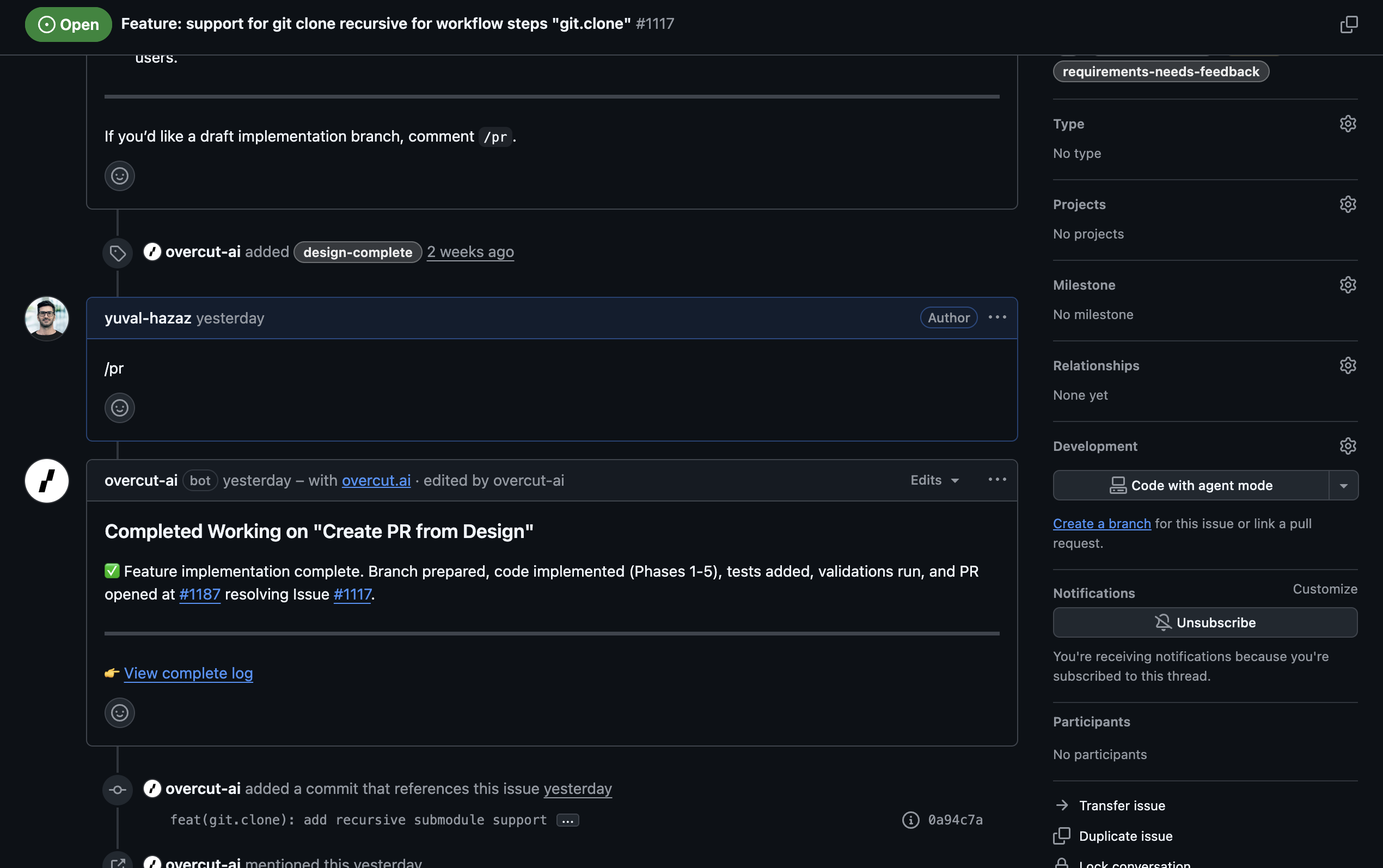Open the Projects settings gear

pyautogui.click(x=1348, y=204)
